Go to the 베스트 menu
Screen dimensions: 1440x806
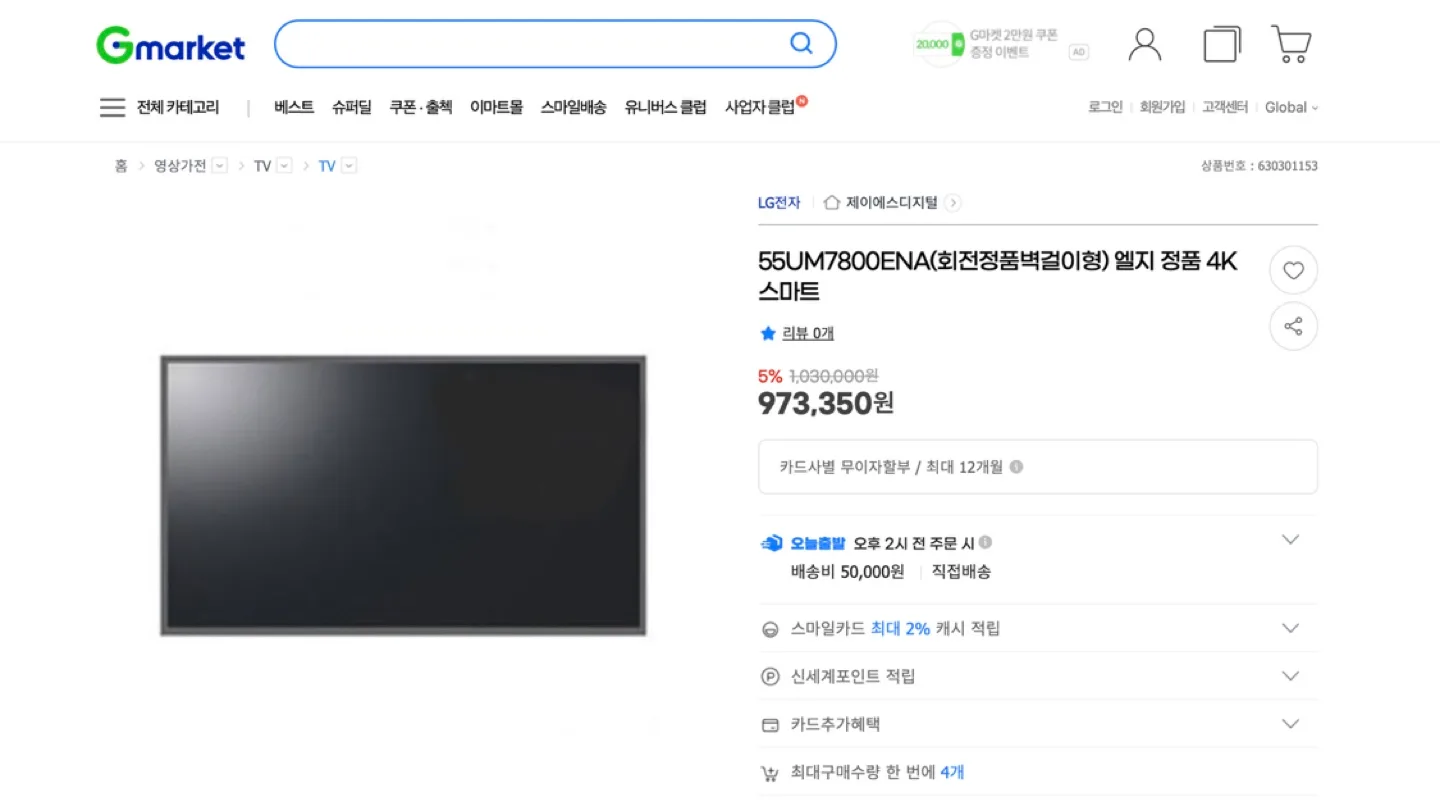point(293,107)
